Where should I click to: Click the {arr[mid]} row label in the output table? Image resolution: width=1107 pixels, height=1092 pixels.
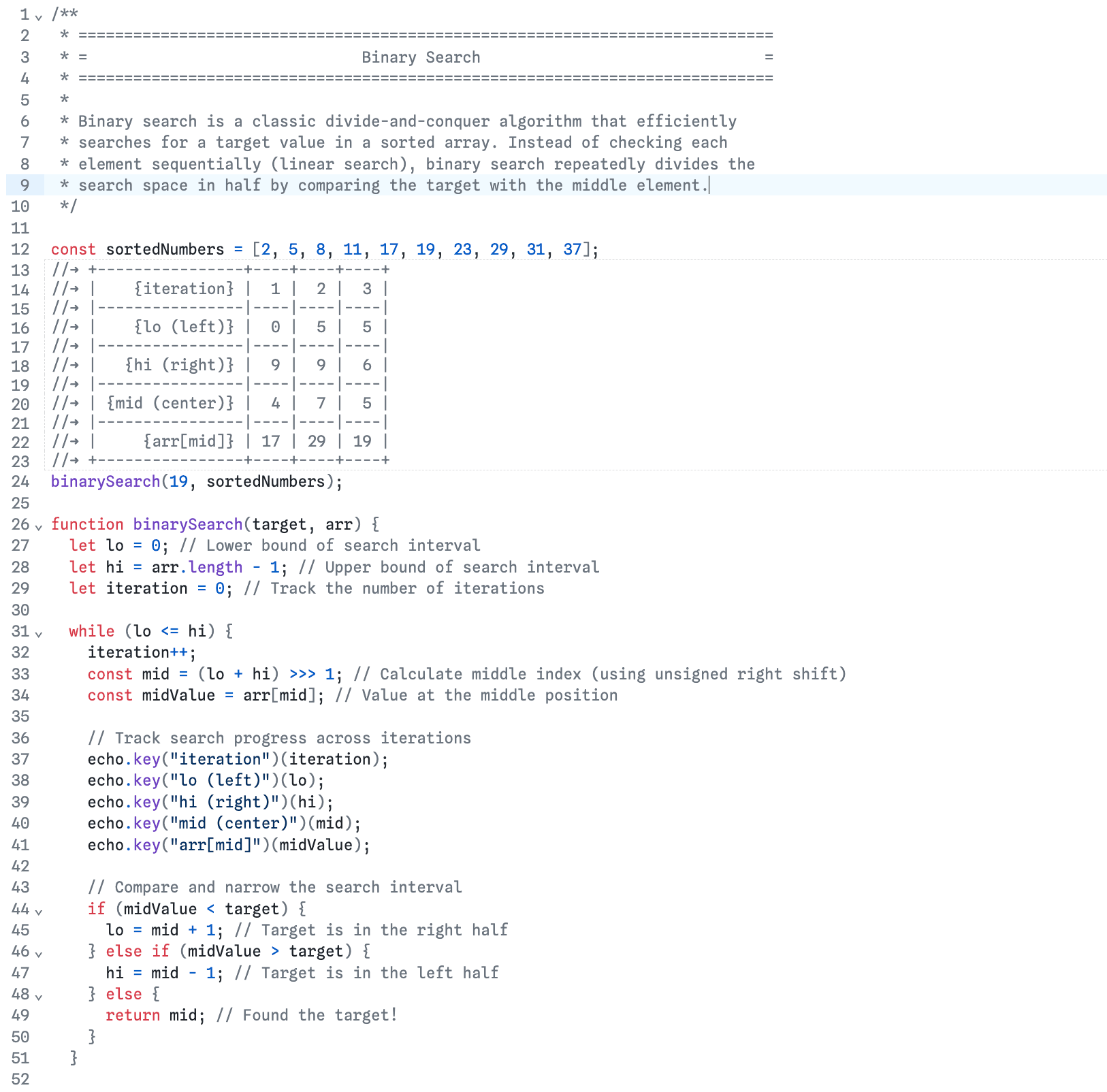[189, 441]
